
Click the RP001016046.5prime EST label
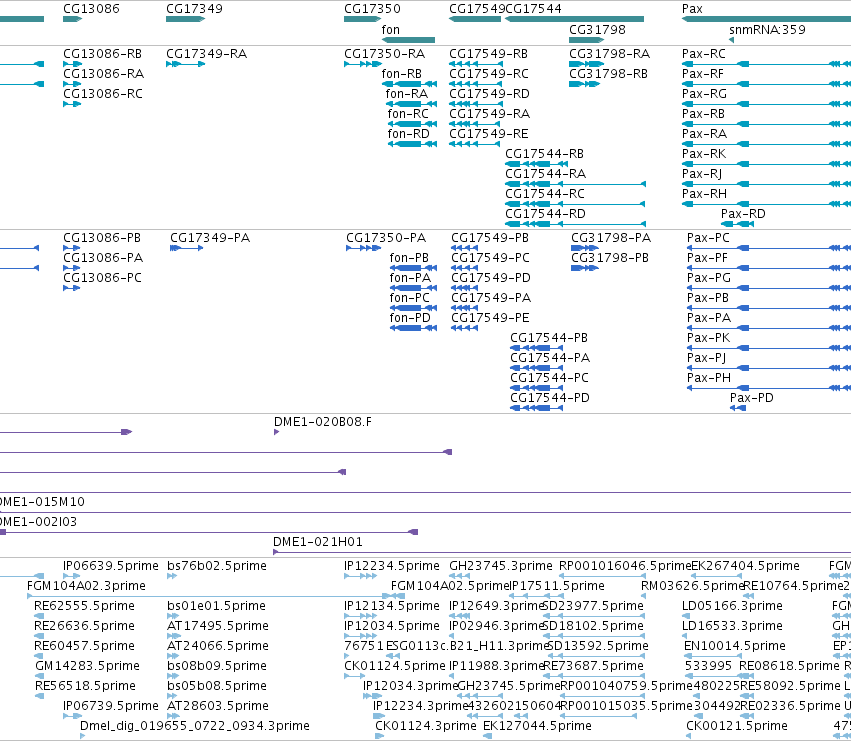click(625, 566)
